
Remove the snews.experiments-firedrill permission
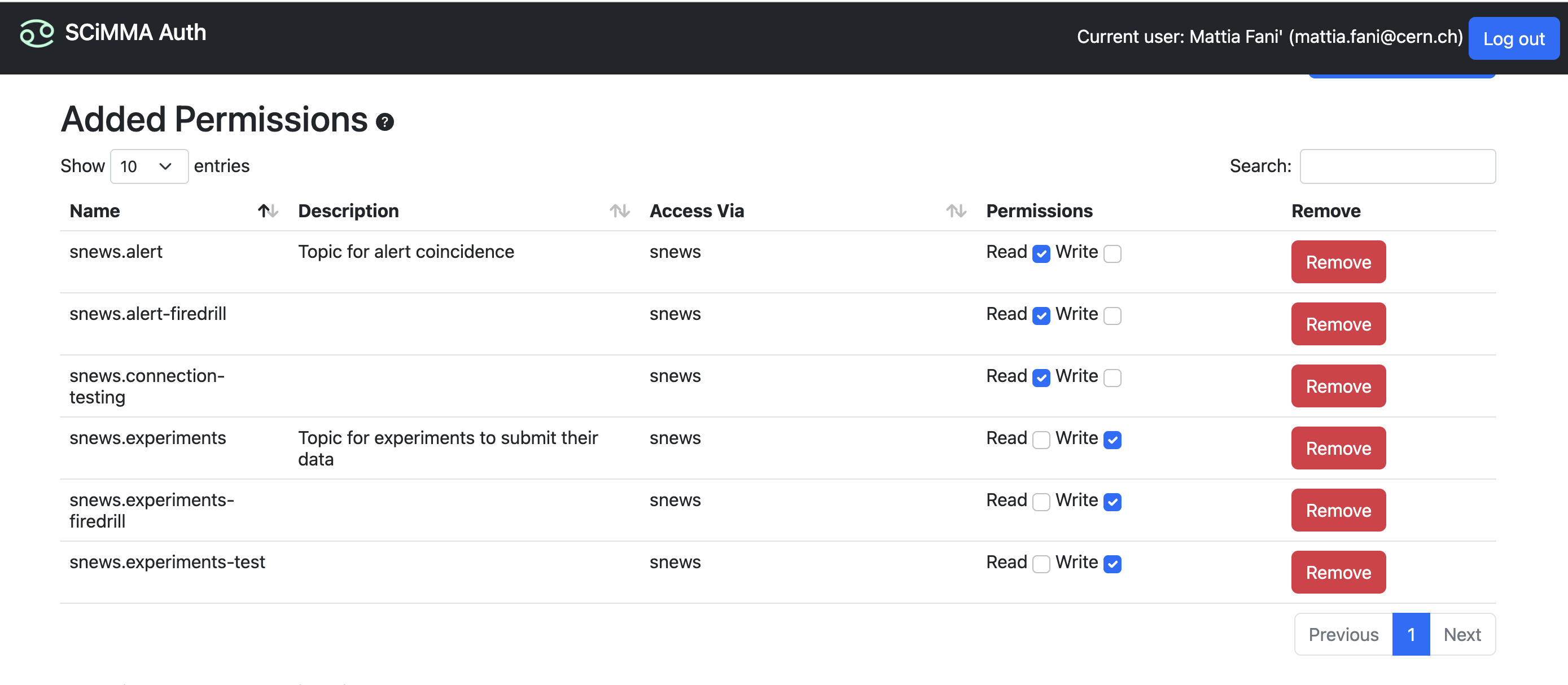pyautogui.click(x=1338, y=511)
